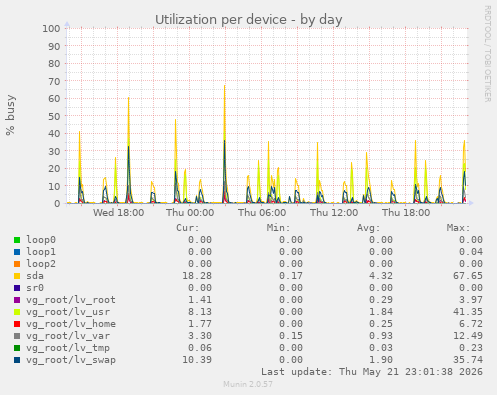Select the vg_root/lv_home legend label
The height and width of the screenshot is (395, 497).
coord(71,324)
